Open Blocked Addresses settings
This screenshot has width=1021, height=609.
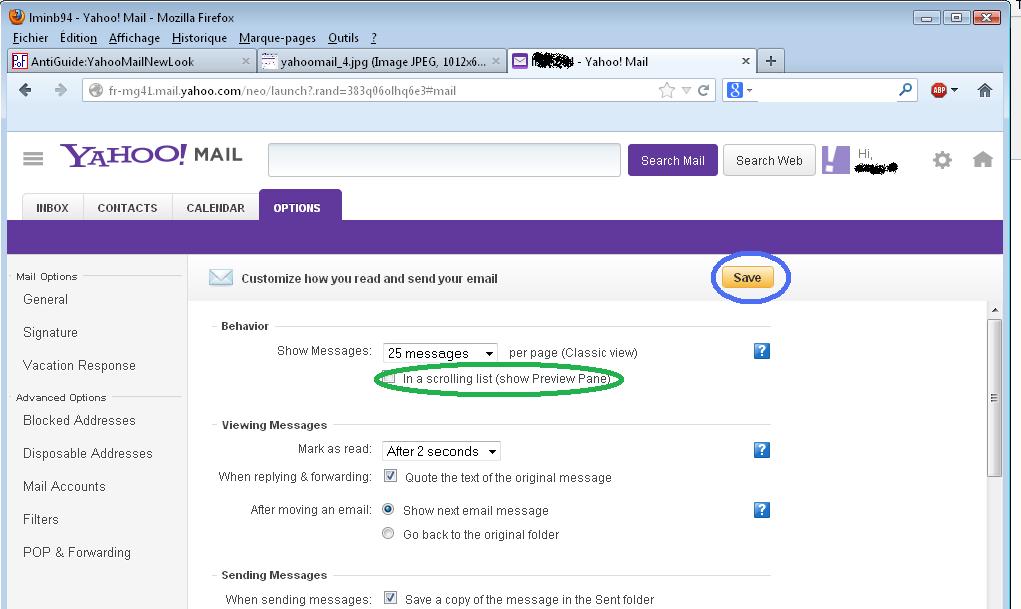coord(79,421)
